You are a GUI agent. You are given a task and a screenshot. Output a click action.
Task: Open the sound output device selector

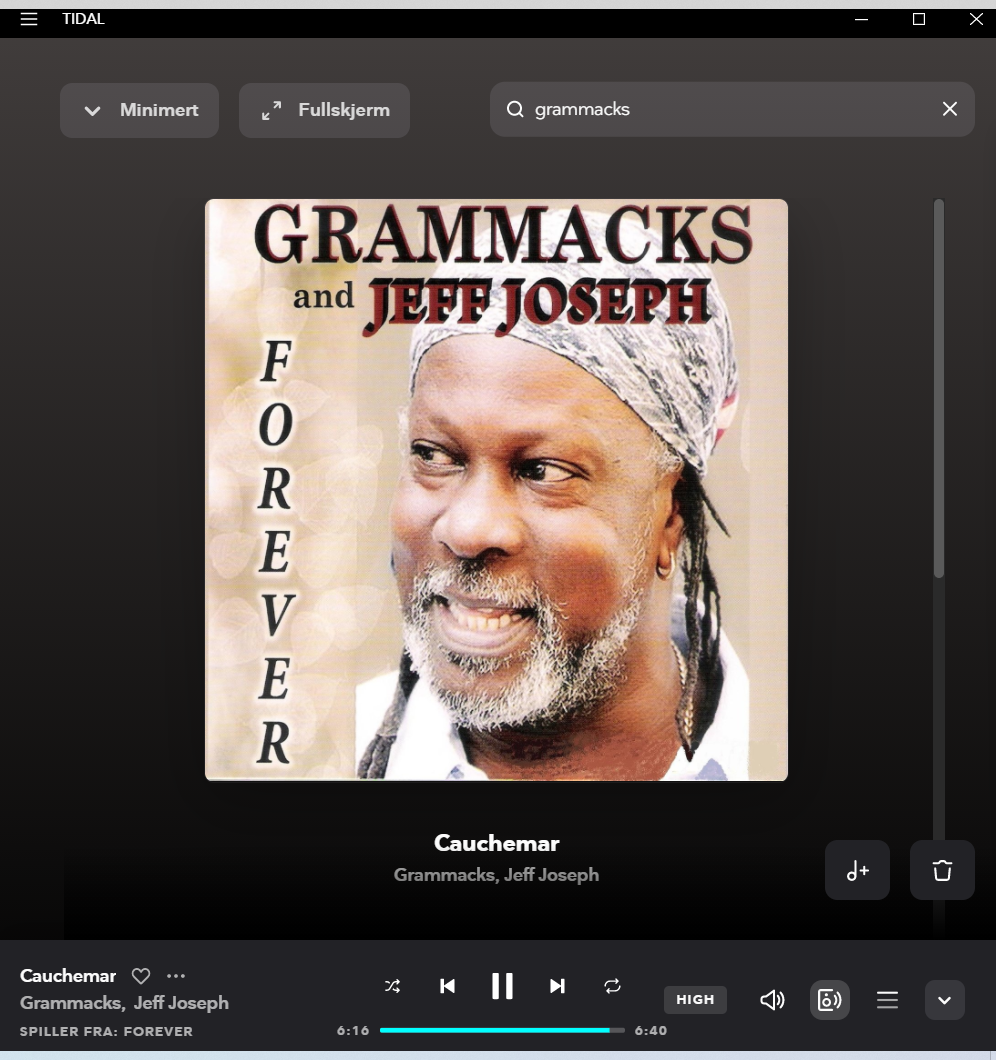(830, 1000)
